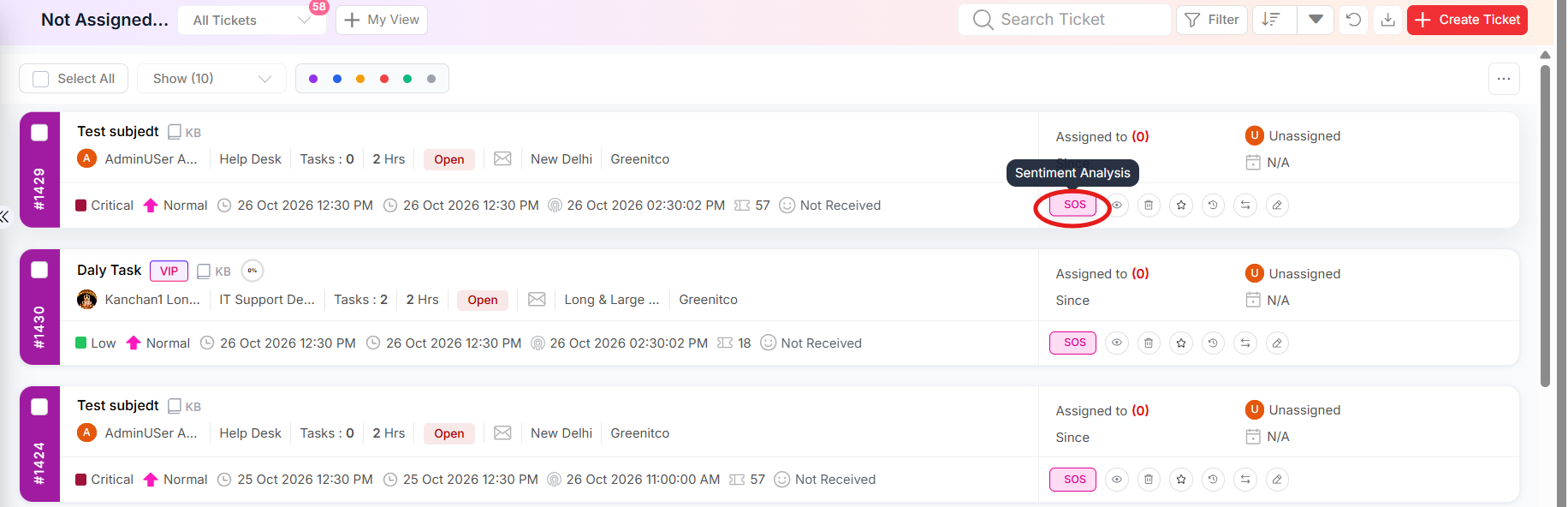Check the box for ticket #1424

[39, 407]
